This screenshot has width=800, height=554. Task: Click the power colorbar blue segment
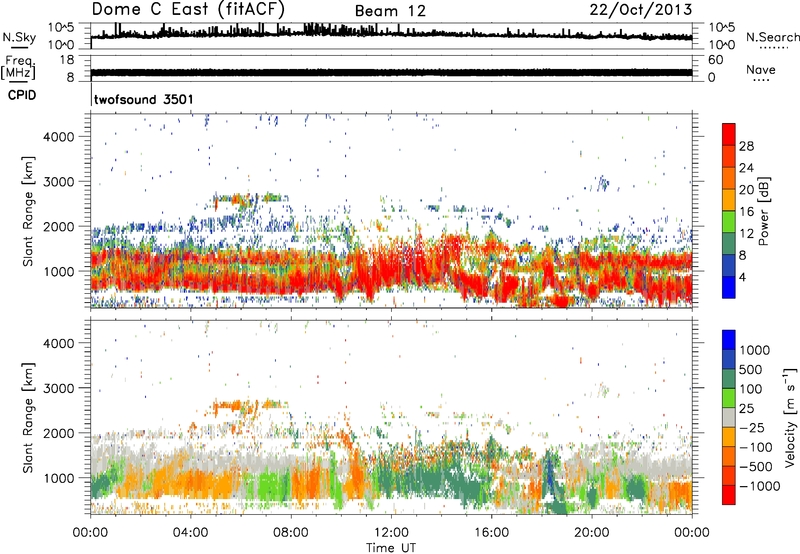click(x=729, y=288)
